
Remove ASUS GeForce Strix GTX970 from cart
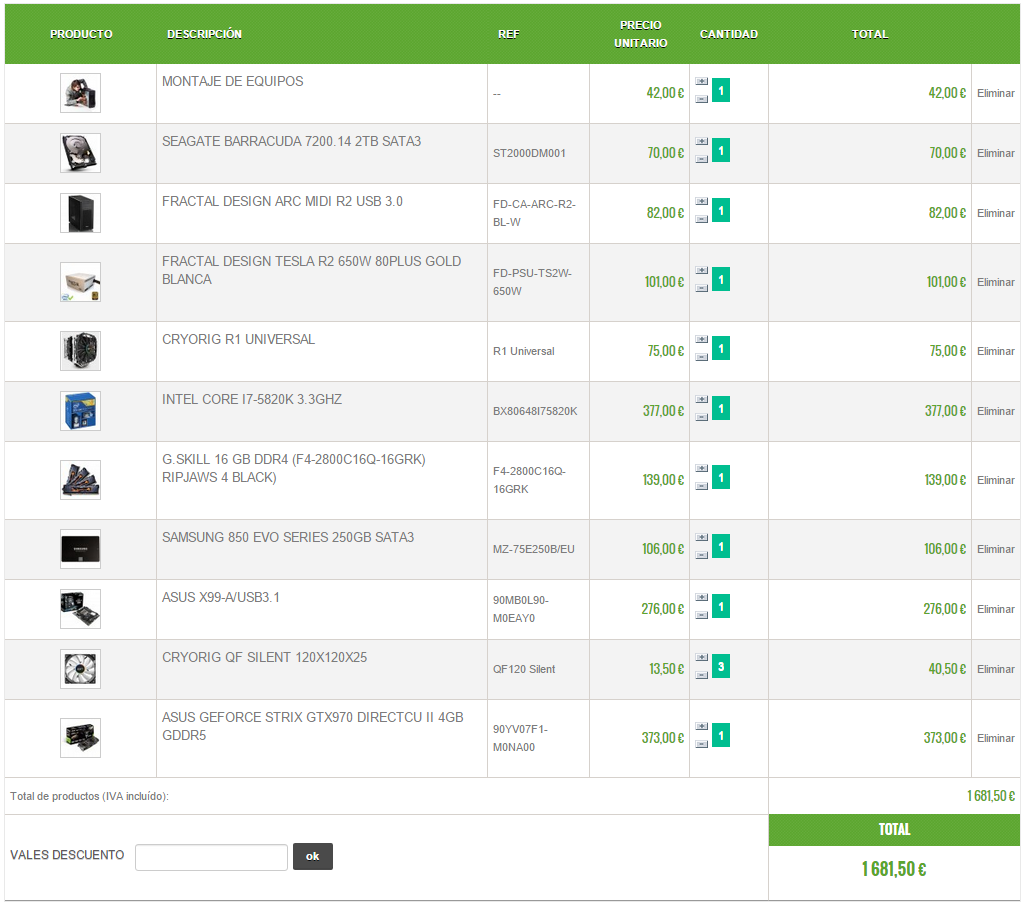[x=996, y=739]
